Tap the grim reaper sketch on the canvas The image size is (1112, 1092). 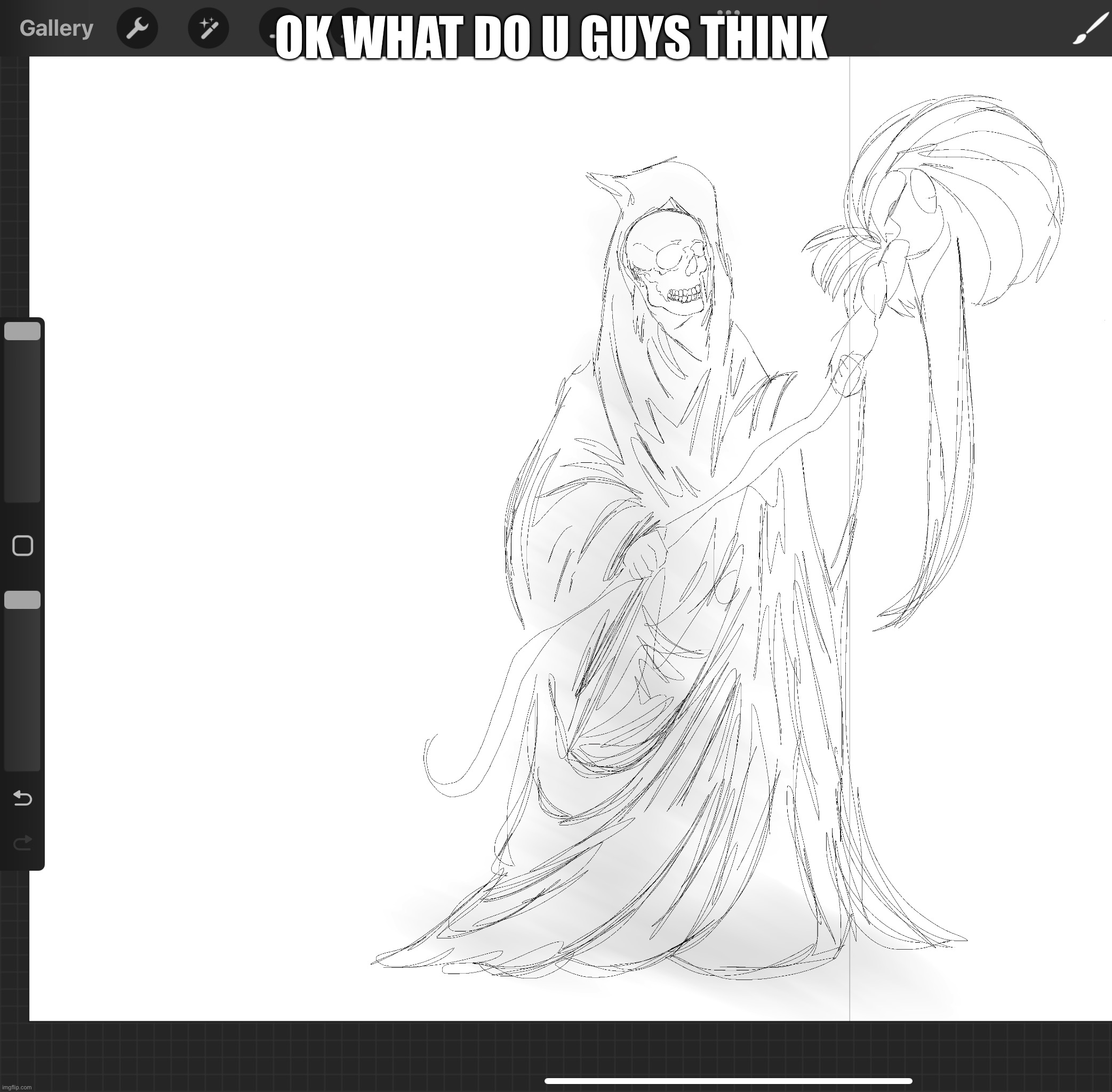click(x=660, y=516)
